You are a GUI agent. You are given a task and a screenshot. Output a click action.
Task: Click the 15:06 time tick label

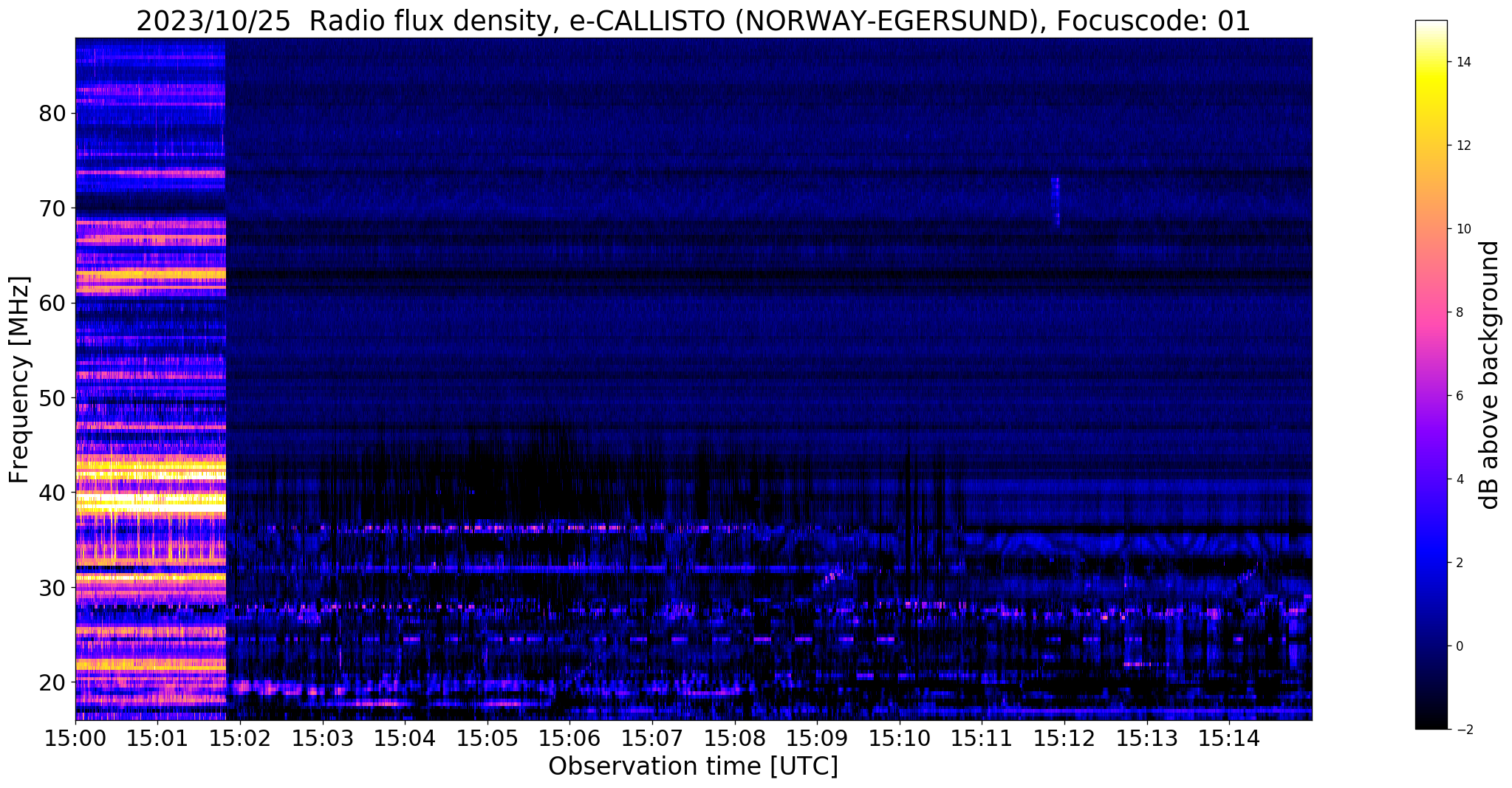pos(570,738)
